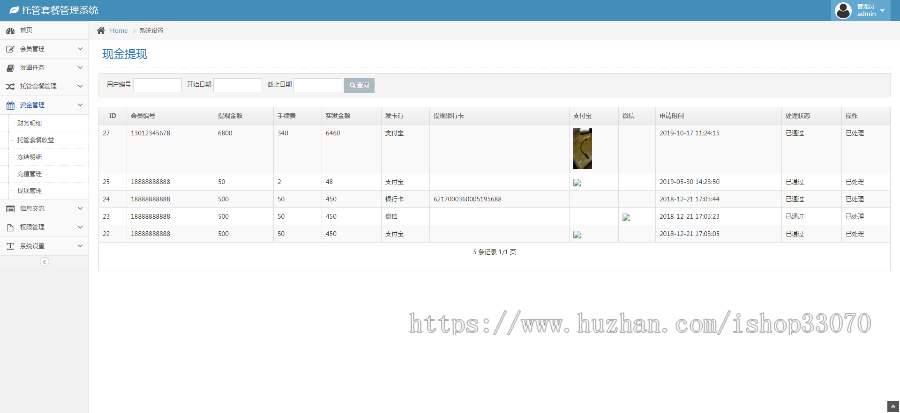This screenshot has height=413, width=900.
Task: Expand the credit-card sidebar menu chevron
Action: (80, 208)
